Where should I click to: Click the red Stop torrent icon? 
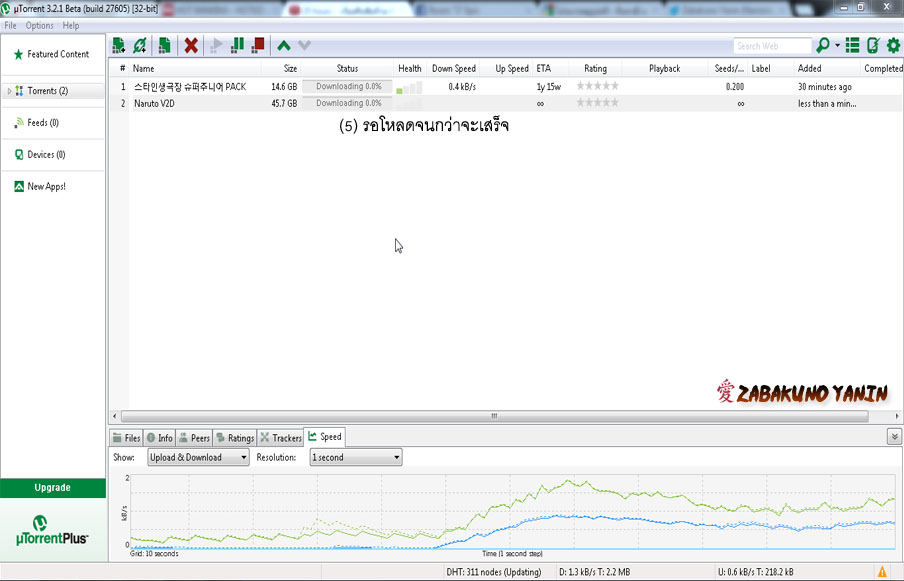click(258, 46)
